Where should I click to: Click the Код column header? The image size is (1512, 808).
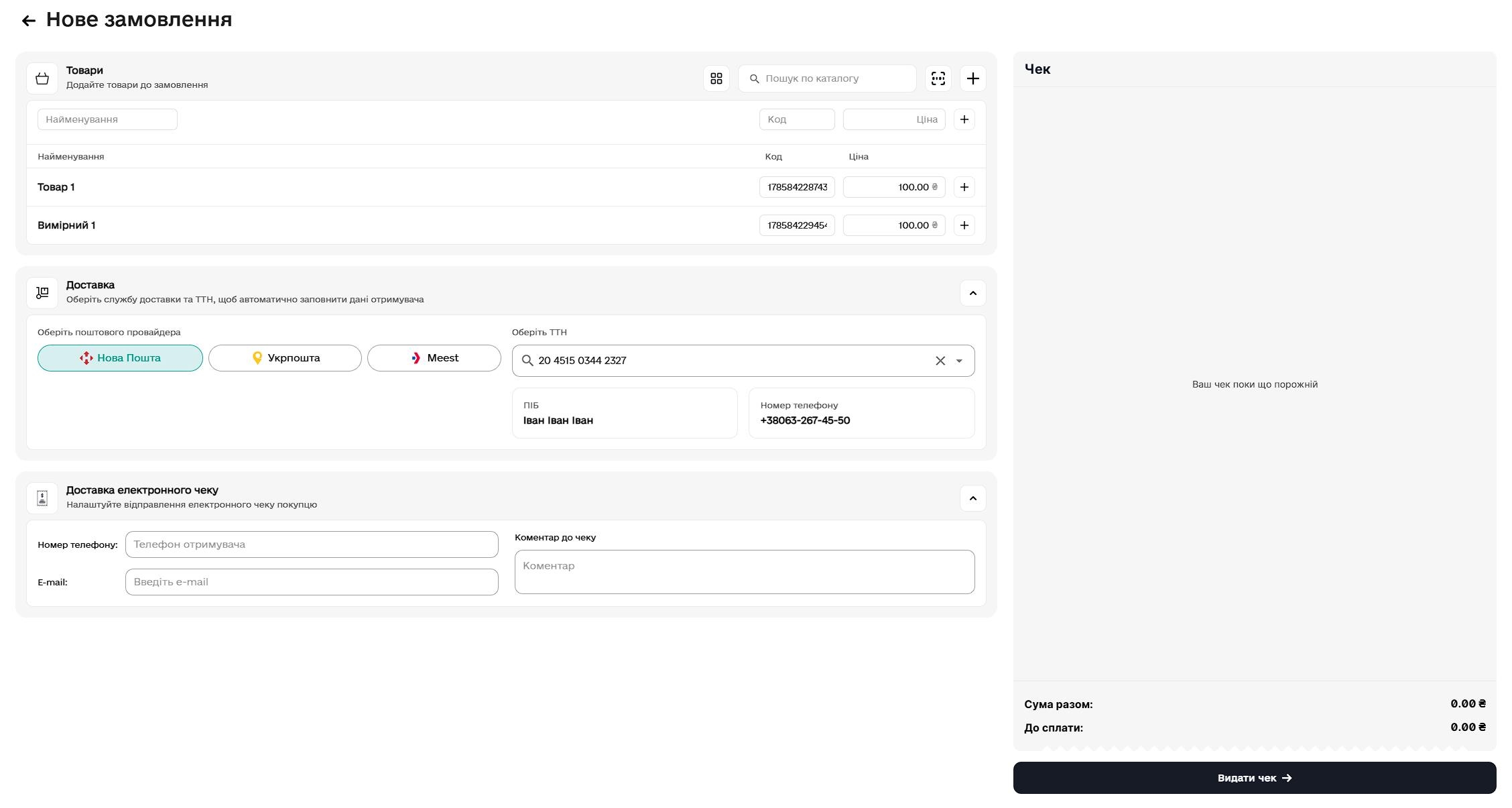773,156
